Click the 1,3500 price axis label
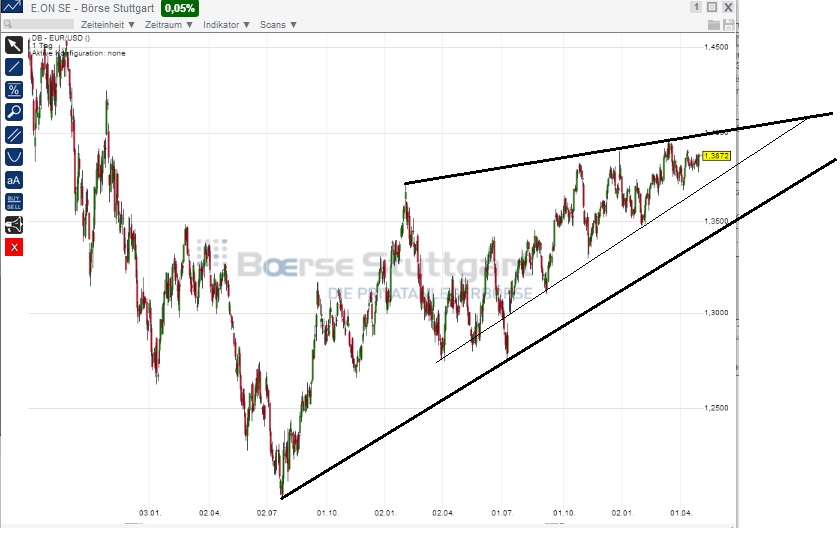This screenshot has width=840, height=535. (x=716, y=221)
